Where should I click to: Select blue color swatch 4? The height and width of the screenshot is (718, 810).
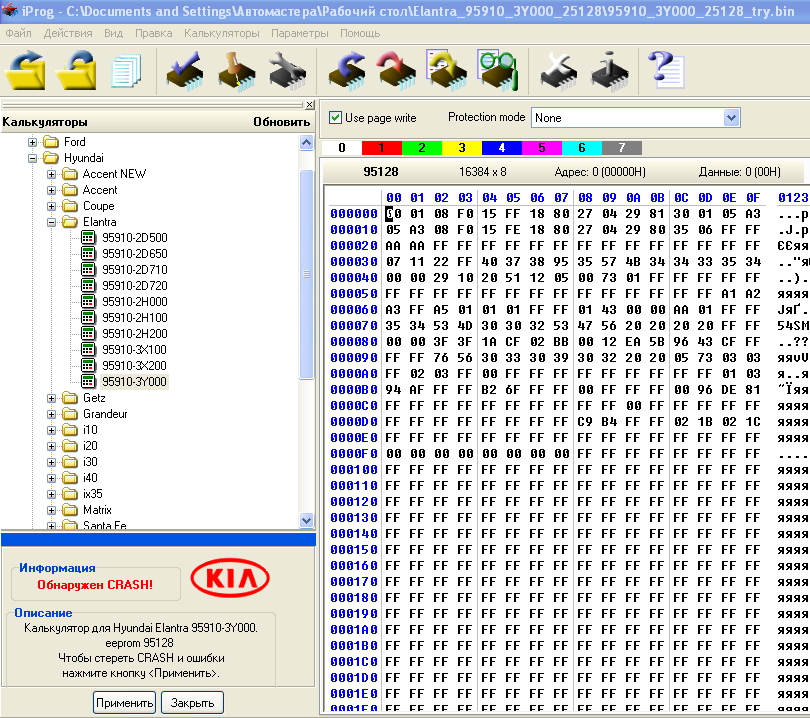[x=502, y=148]
